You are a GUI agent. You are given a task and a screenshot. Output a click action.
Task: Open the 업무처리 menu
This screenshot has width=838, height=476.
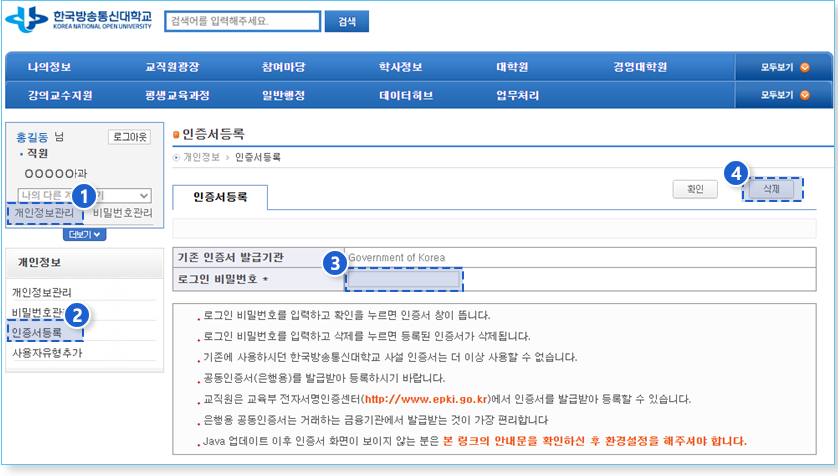(x=517, y=95)
